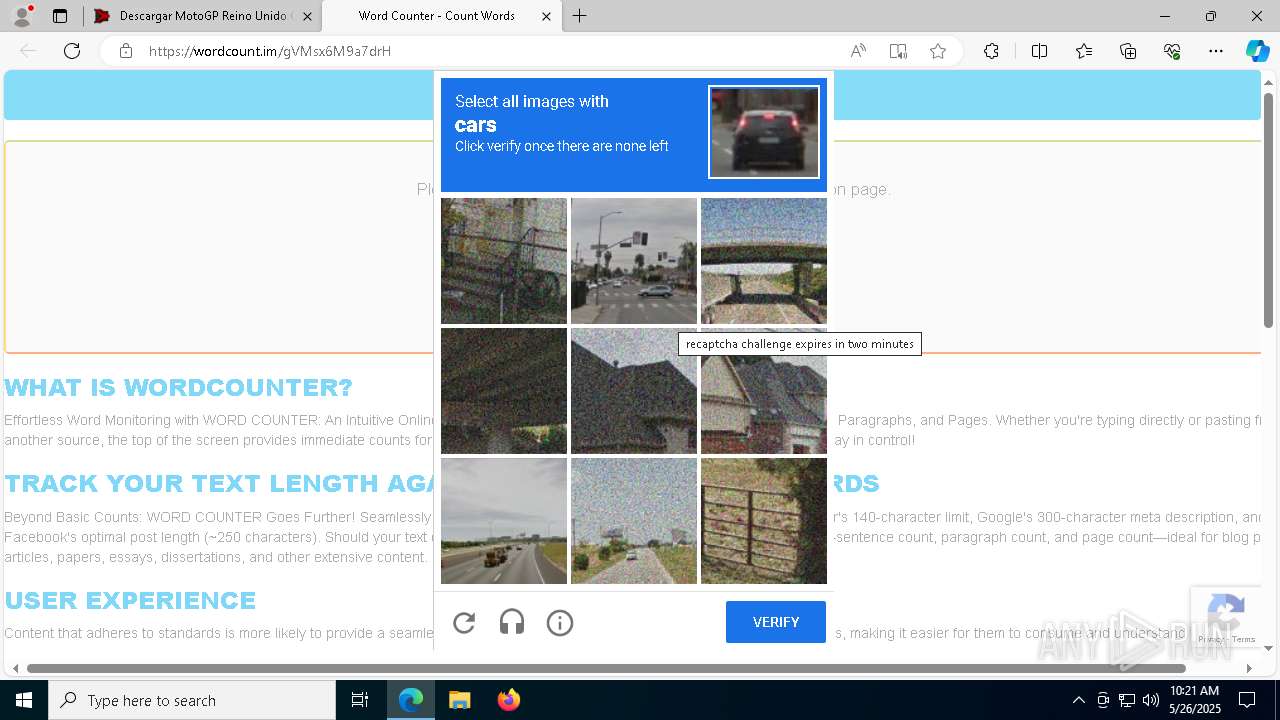
Task: Open File Explorer from taskbar
Action: click(459, 700)
